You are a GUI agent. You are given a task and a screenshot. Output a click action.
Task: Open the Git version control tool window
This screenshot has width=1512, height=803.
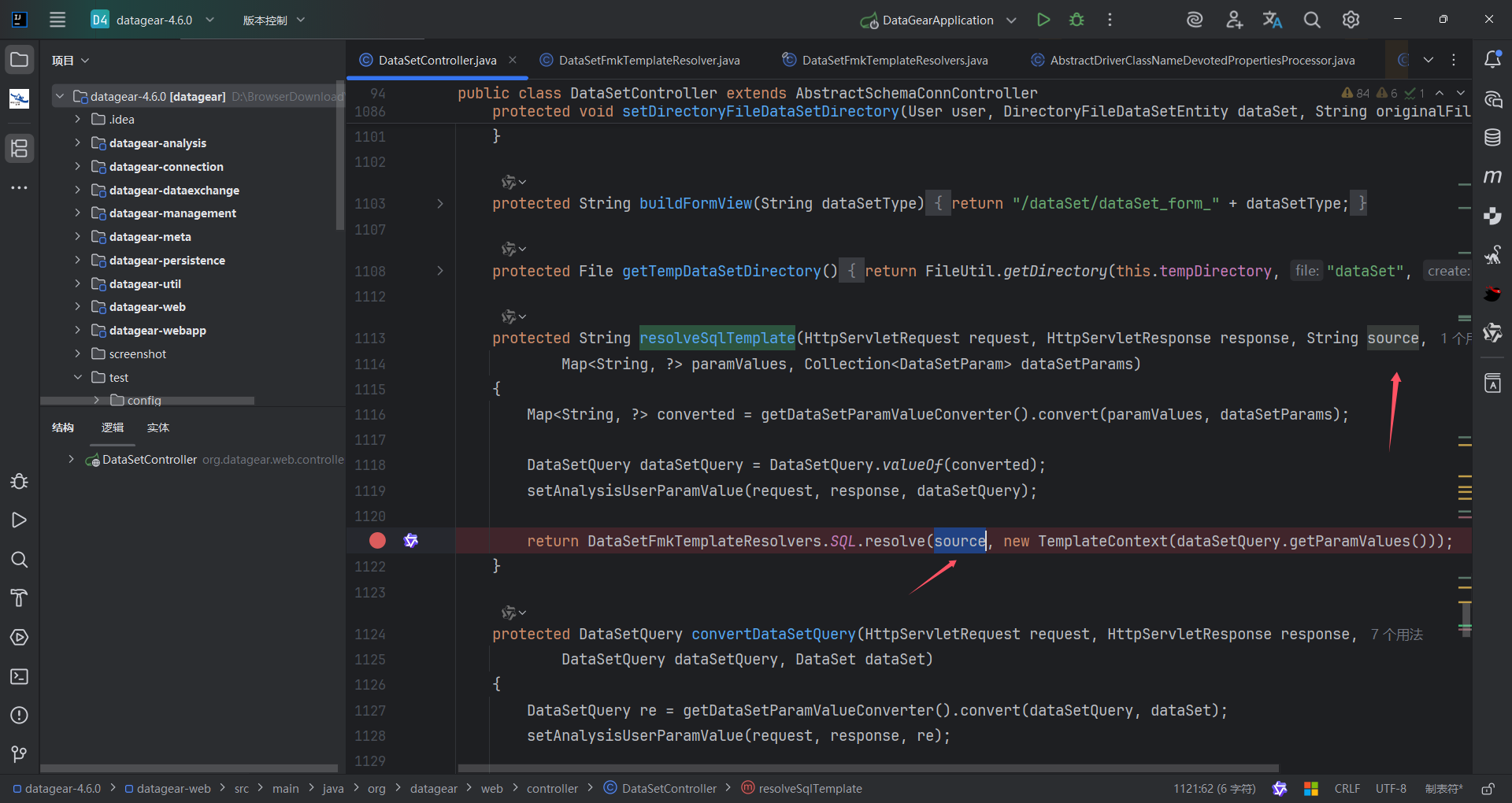tap(20, 754)
